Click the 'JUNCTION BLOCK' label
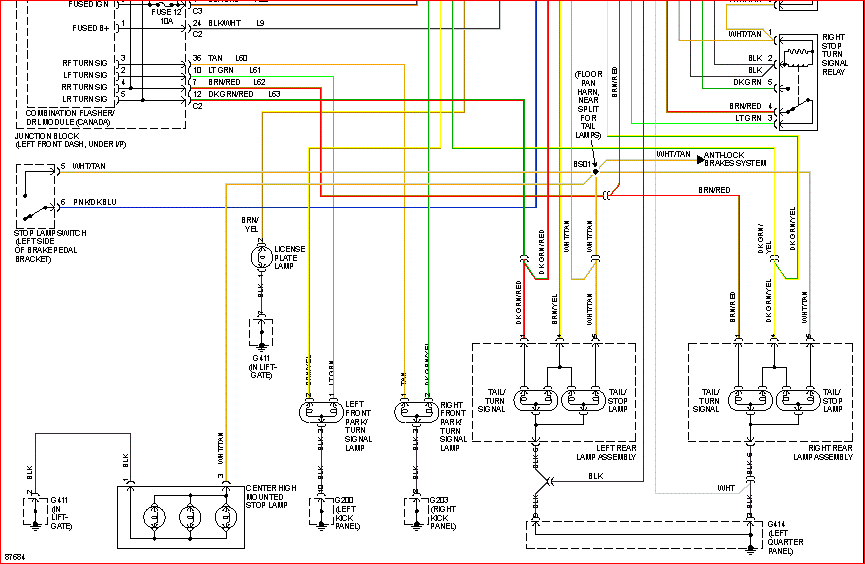This screenshot has height=564, width=865. (x=47, y=136)
